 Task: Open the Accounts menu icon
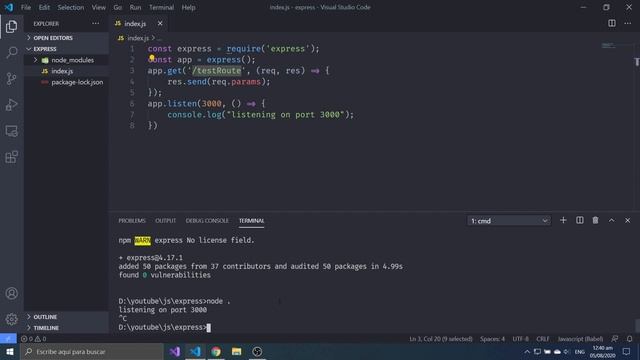[11, 293]
